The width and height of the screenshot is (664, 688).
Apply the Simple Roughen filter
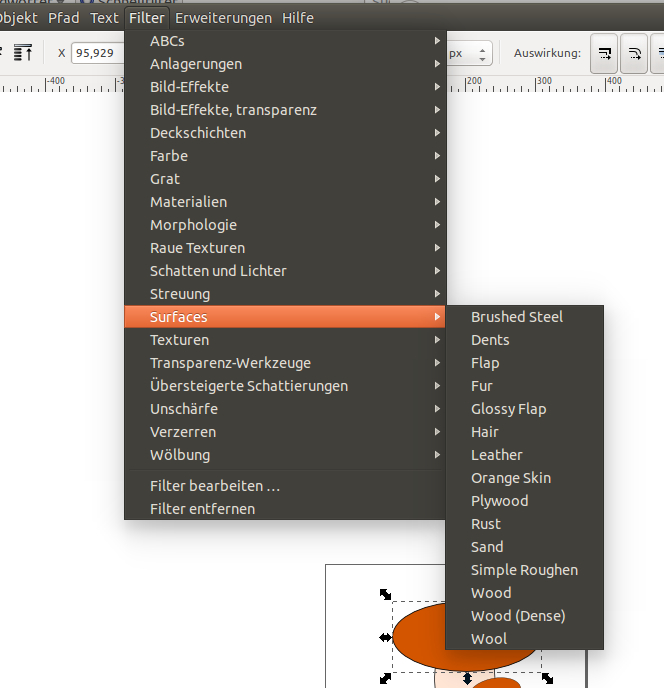point(524,570)
